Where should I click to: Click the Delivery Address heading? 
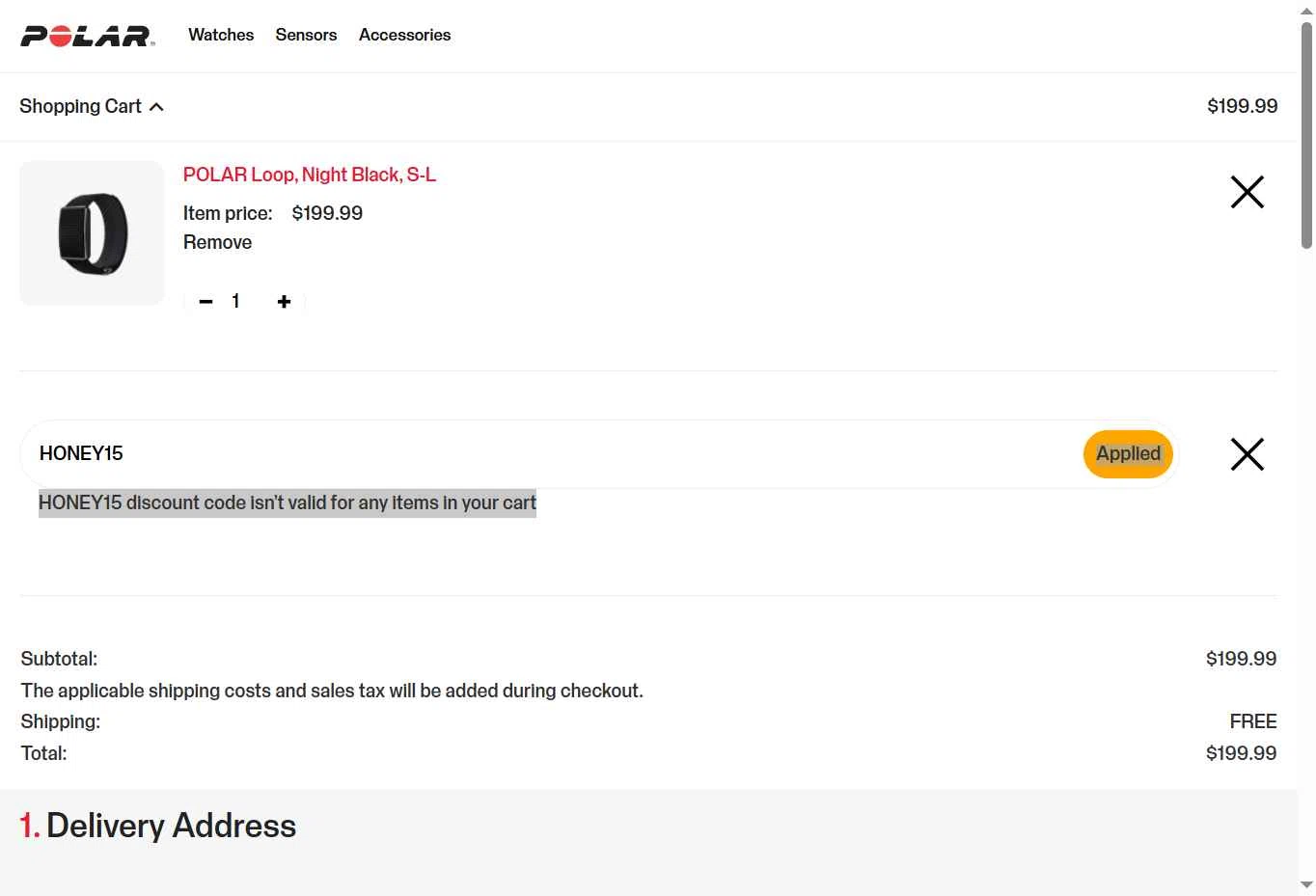(x=158, y=826)
